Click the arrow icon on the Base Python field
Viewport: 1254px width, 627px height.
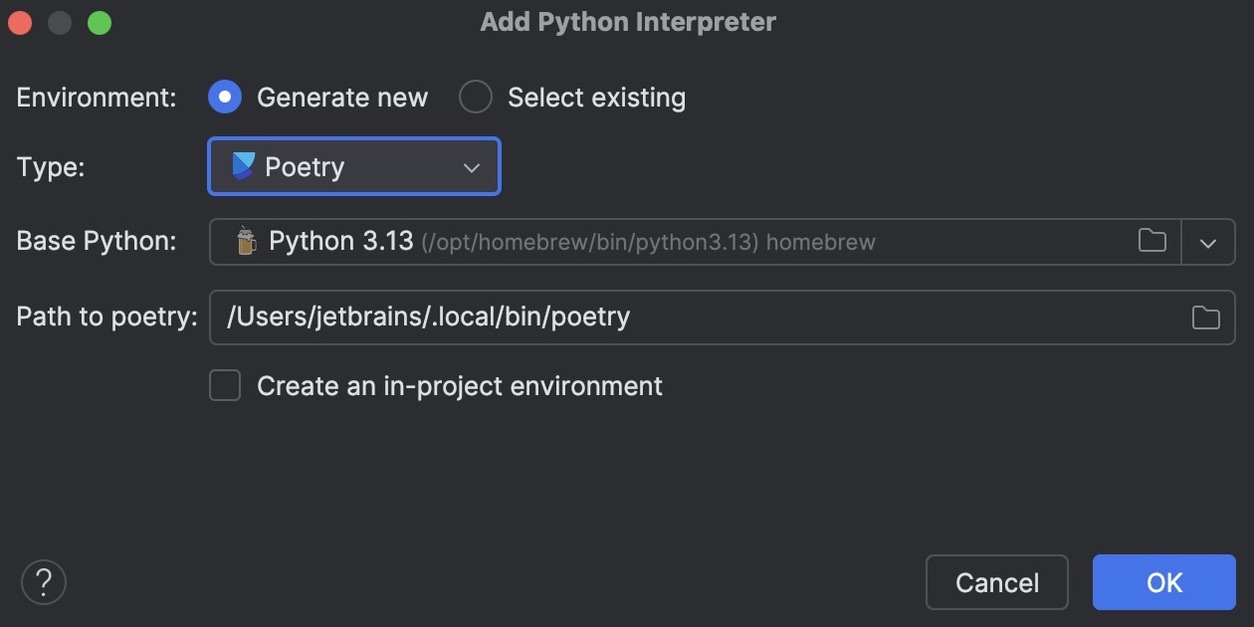pos(1207,242)
